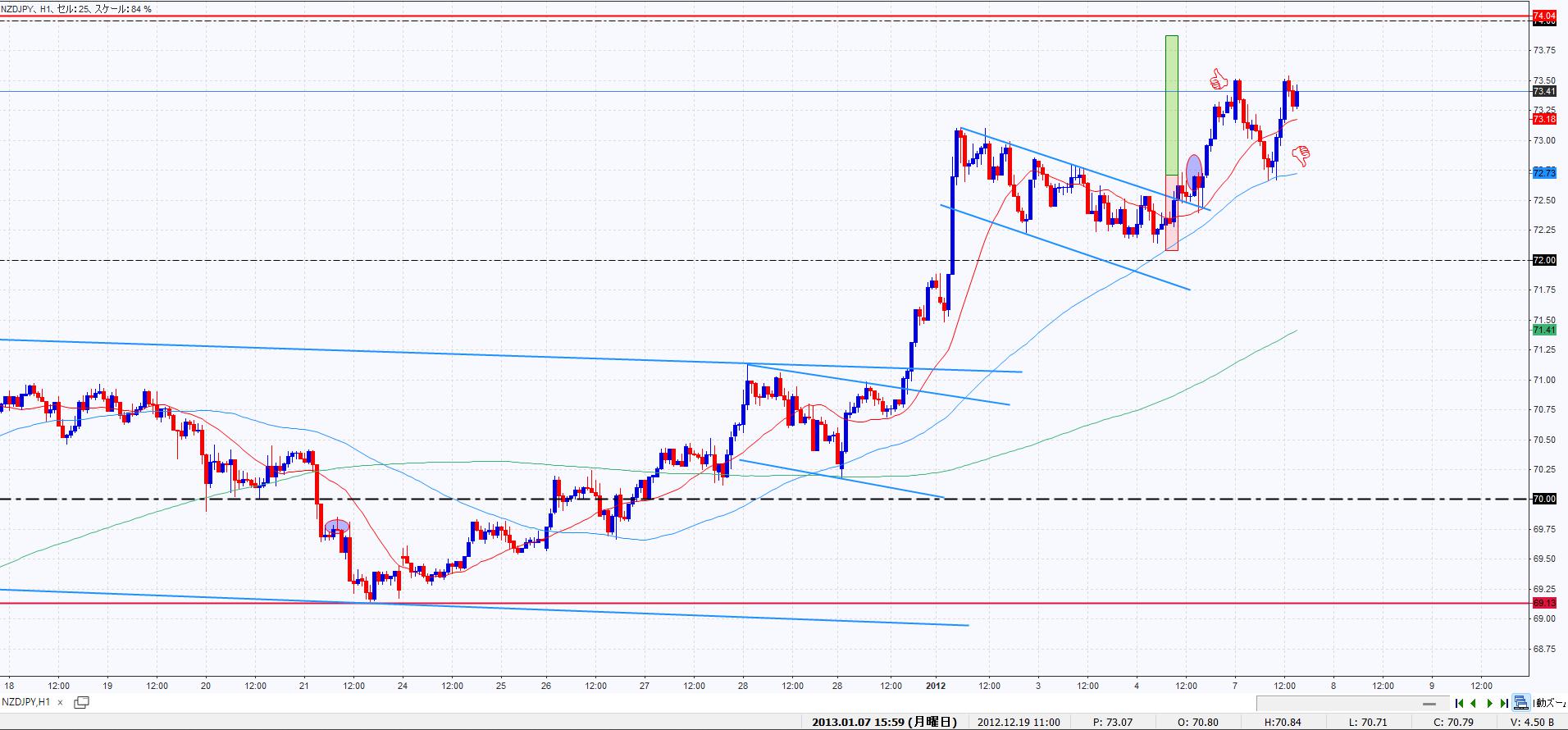Click the red thumbs-down marker on chart

coord(1301,154)
